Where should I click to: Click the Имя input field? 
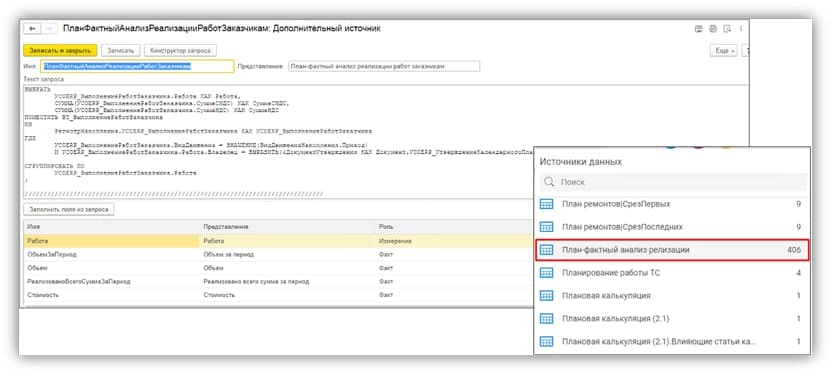137,66
